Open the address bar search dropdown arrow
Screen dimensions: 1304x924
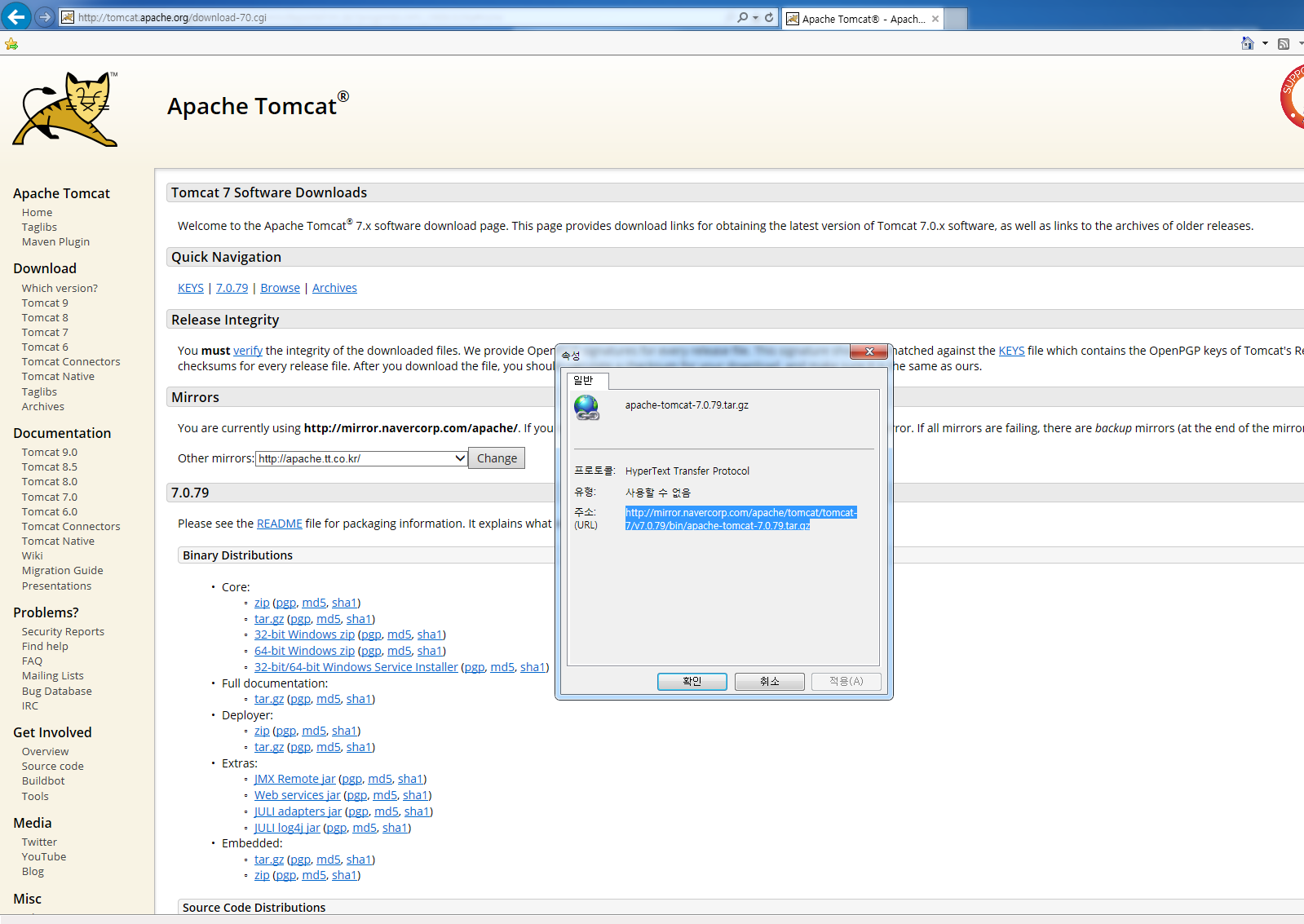(756, 17)
